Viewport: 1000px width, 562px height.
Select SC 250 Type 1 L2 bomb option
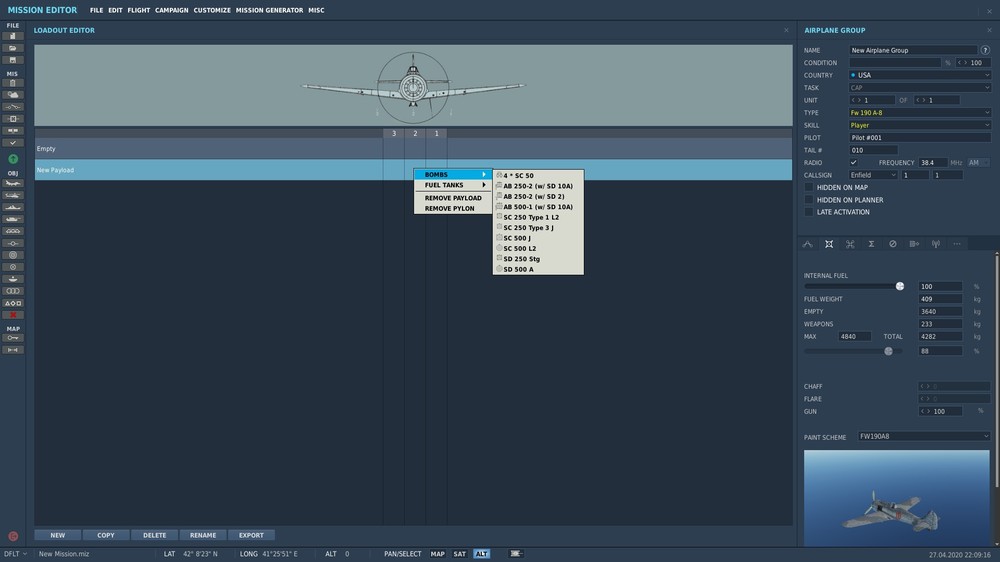point(538,217)
